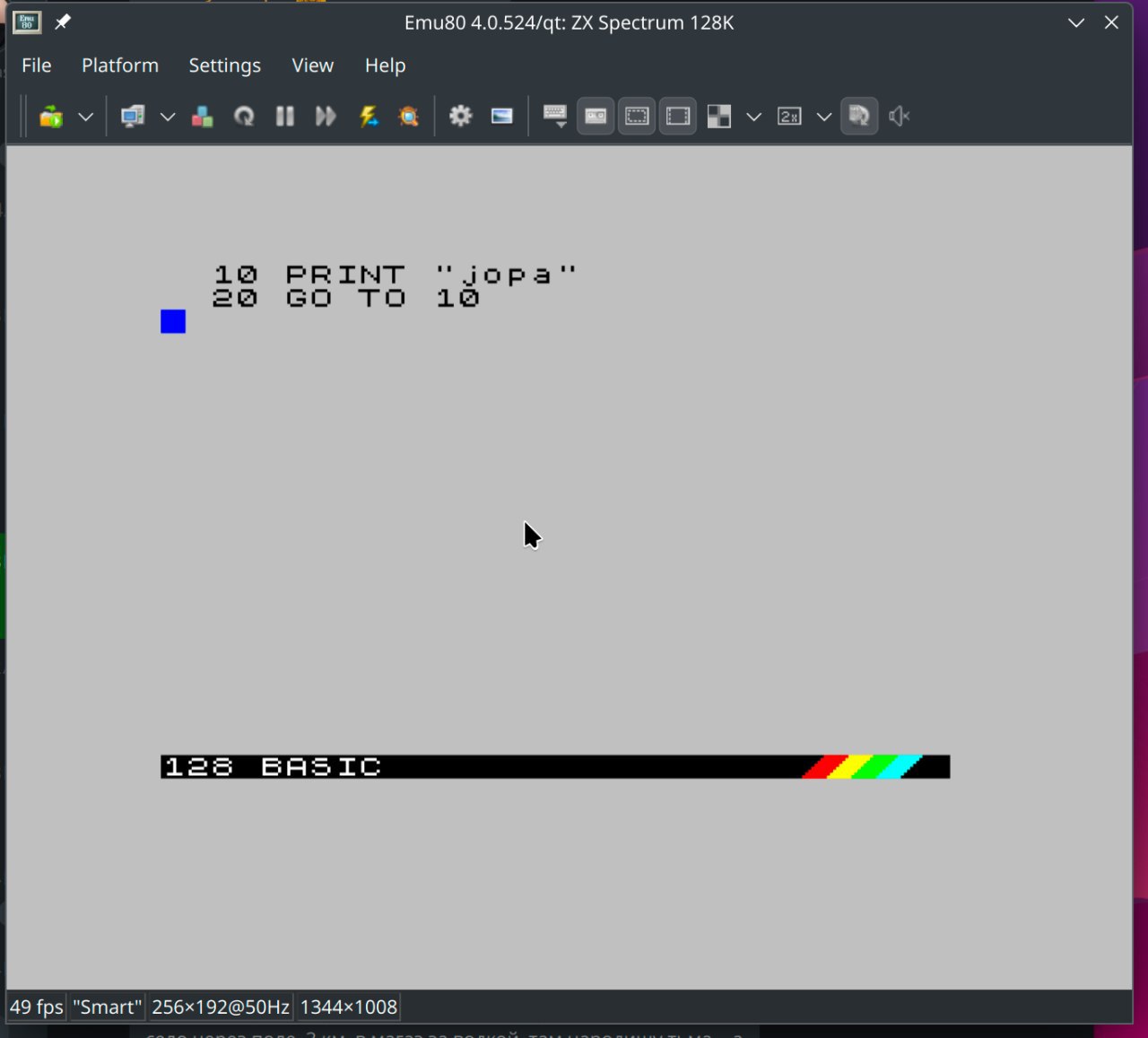The image size is (1148, 1038).
Task: Open the Platform menu
Action: click(x=120, y=65)
